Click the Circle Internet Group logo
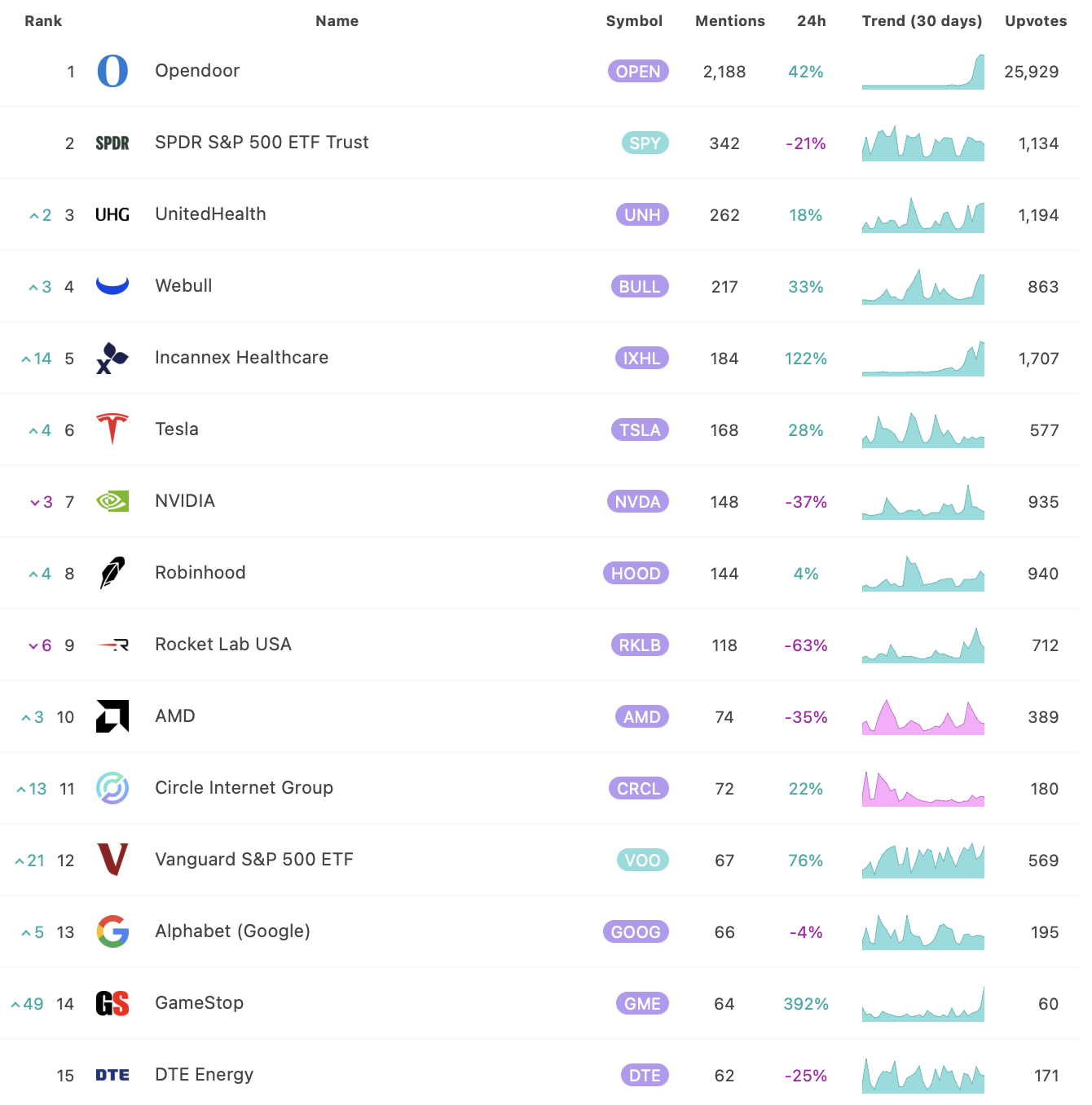Screen dimensions: 1092x1105 [x=112, y=788]
